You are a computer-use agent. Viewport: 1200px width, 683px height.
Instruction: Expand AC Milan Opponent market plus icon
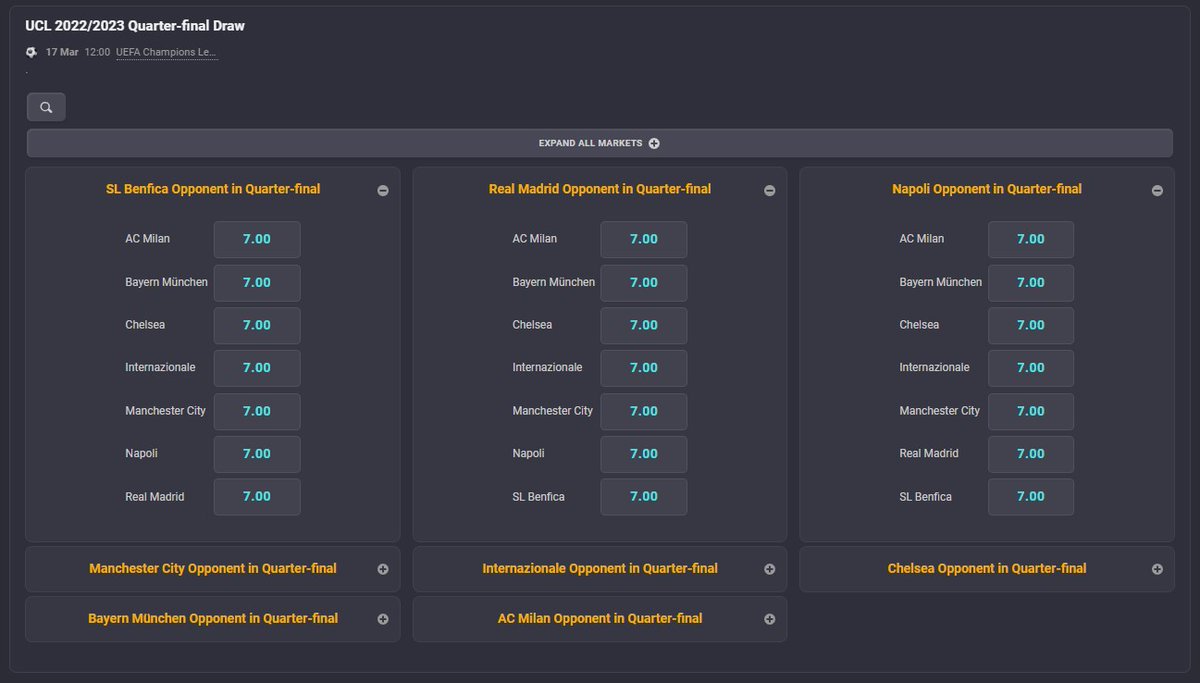coord(770,619)
